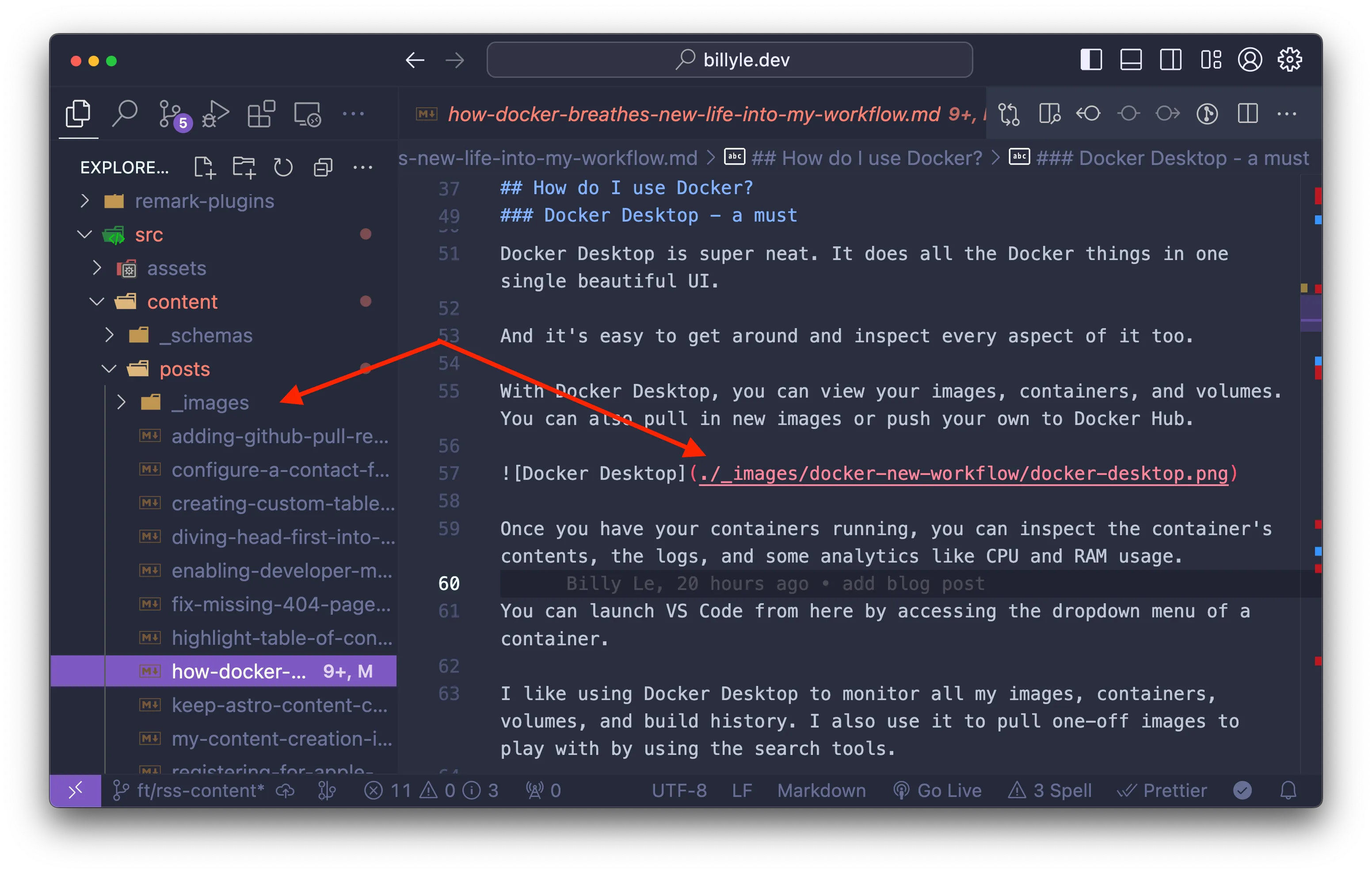Collapse all folders in Explorer
1372x873 pixels.
323,167
